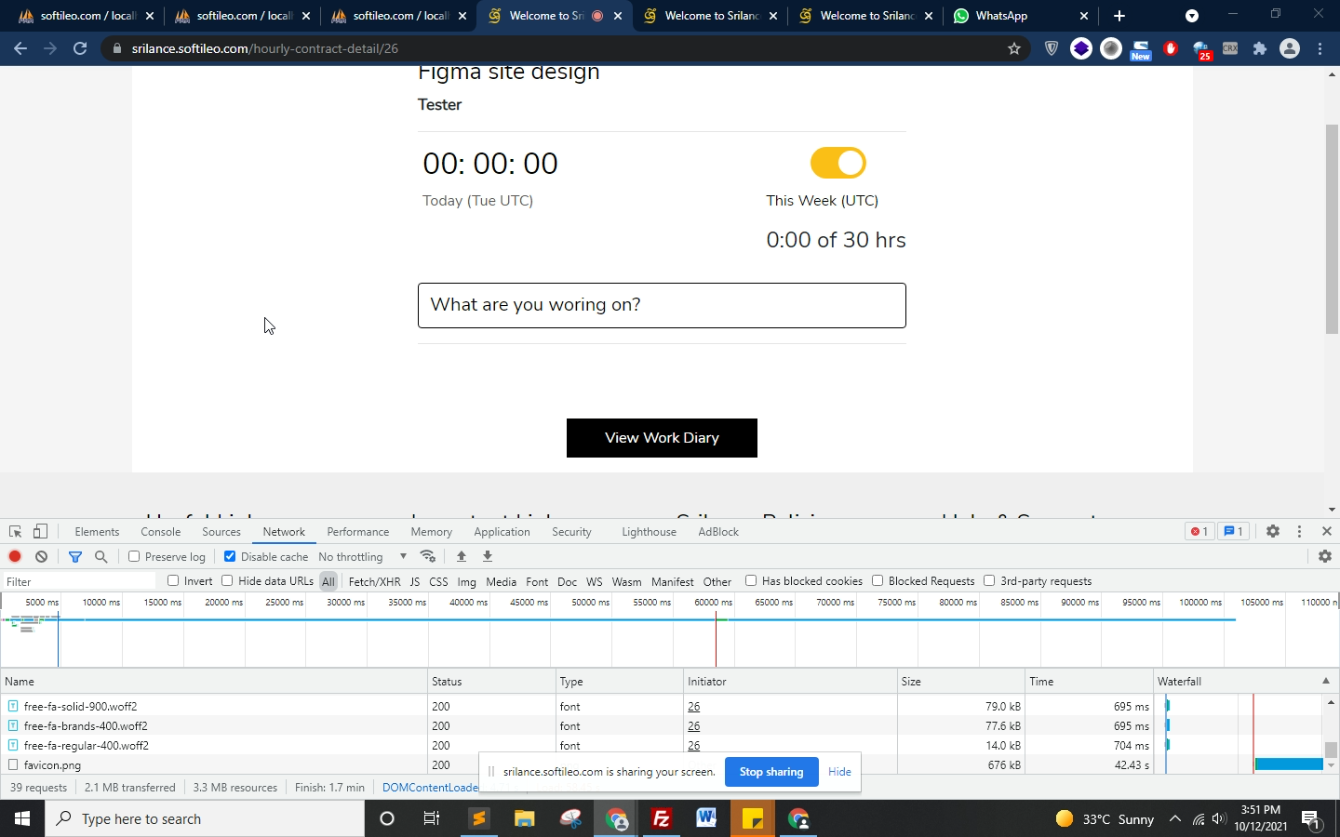1340x837 pixels.
Task: Open the DevTools three-dot menu
Action: (1299, 532)
